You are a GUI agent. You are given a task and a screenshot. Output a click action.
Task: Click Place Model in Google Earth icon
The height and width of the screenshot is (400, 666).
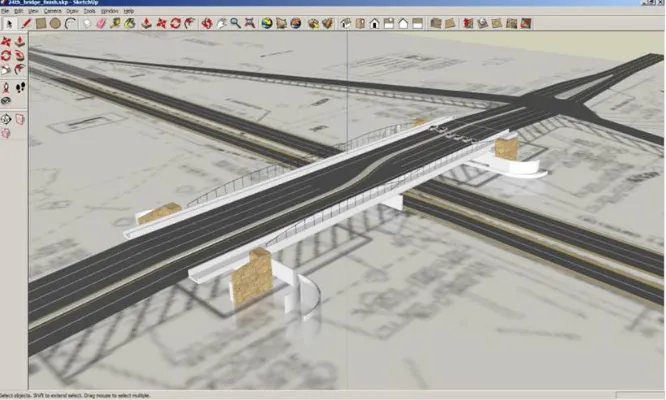point(296,24)
